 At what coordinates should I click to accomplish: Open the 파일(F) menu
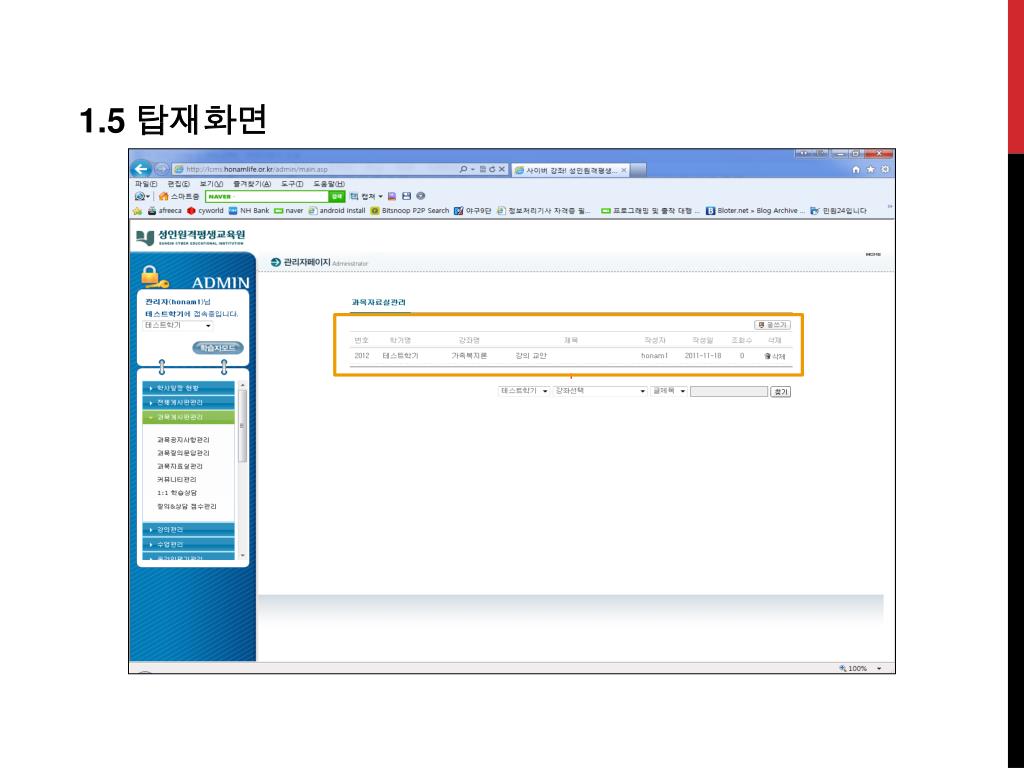(146, 184)
